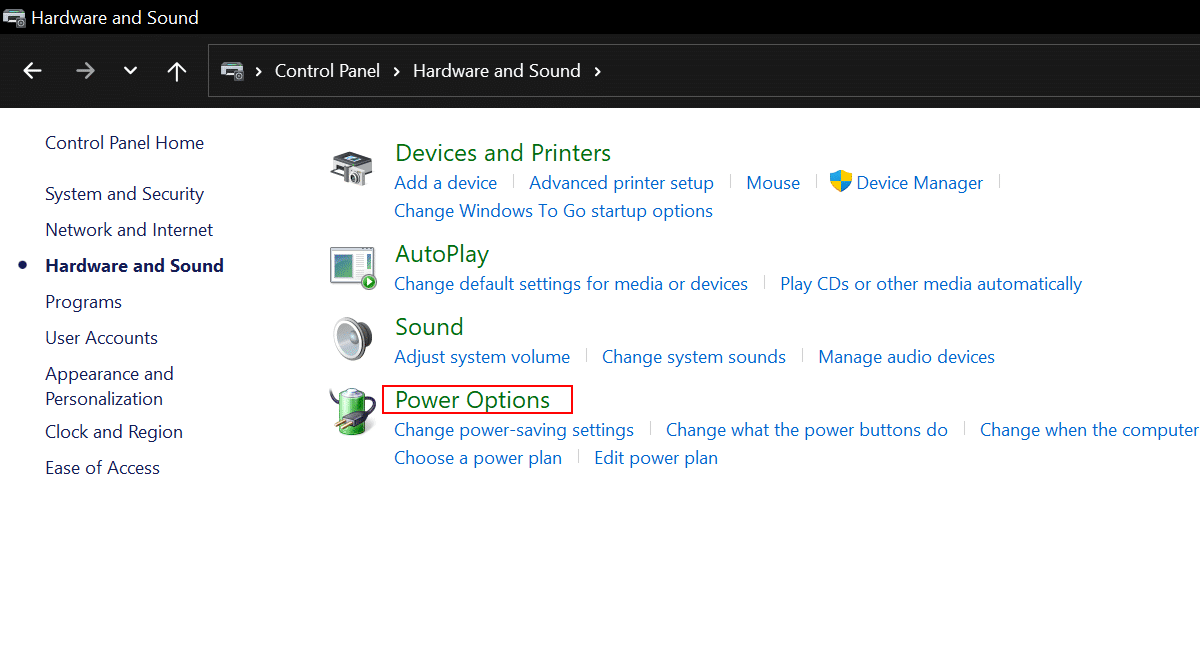Click the Power Options battery icon
The width and height of the screenshot is (1200, 665).
[352, 412]
